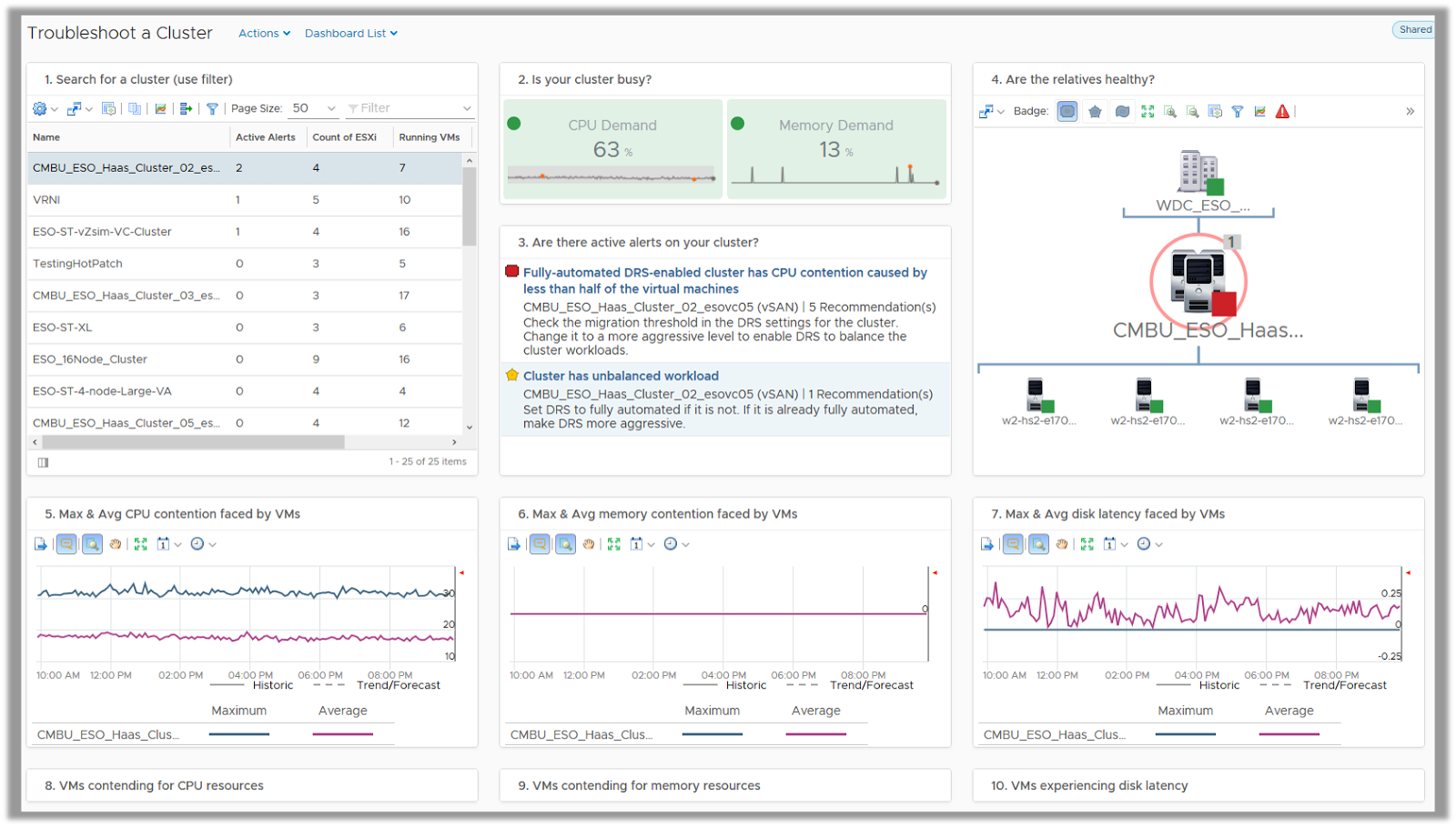Image resolution: width=1456 pixels, height=827 pixels.
Task: Click fit-to-view green arrows icon in relatives panel
Action: pos(1148,112)
